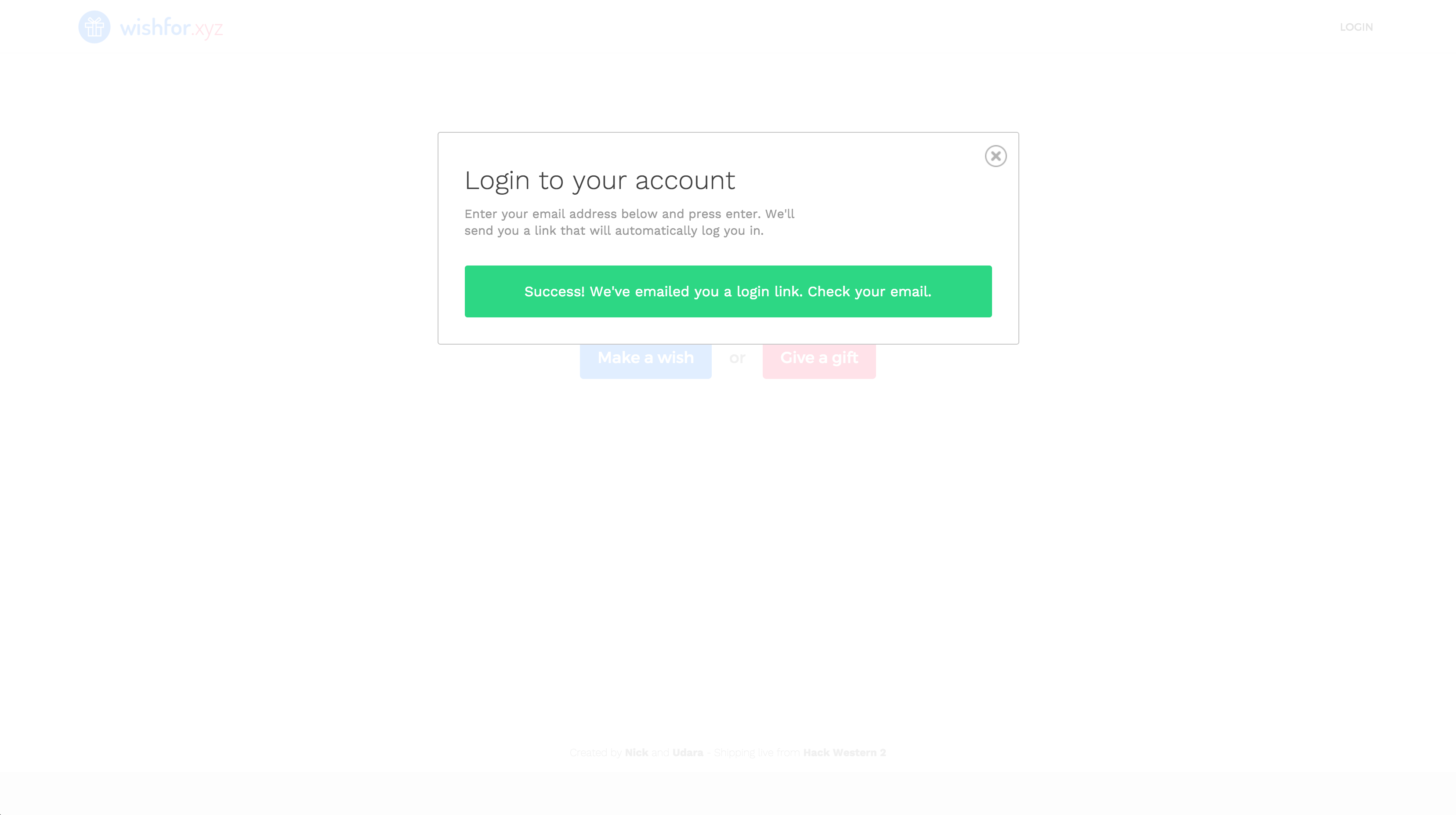The image size is (1456, 815).
Task: Choose the Give a gift button
Action: 819,359
